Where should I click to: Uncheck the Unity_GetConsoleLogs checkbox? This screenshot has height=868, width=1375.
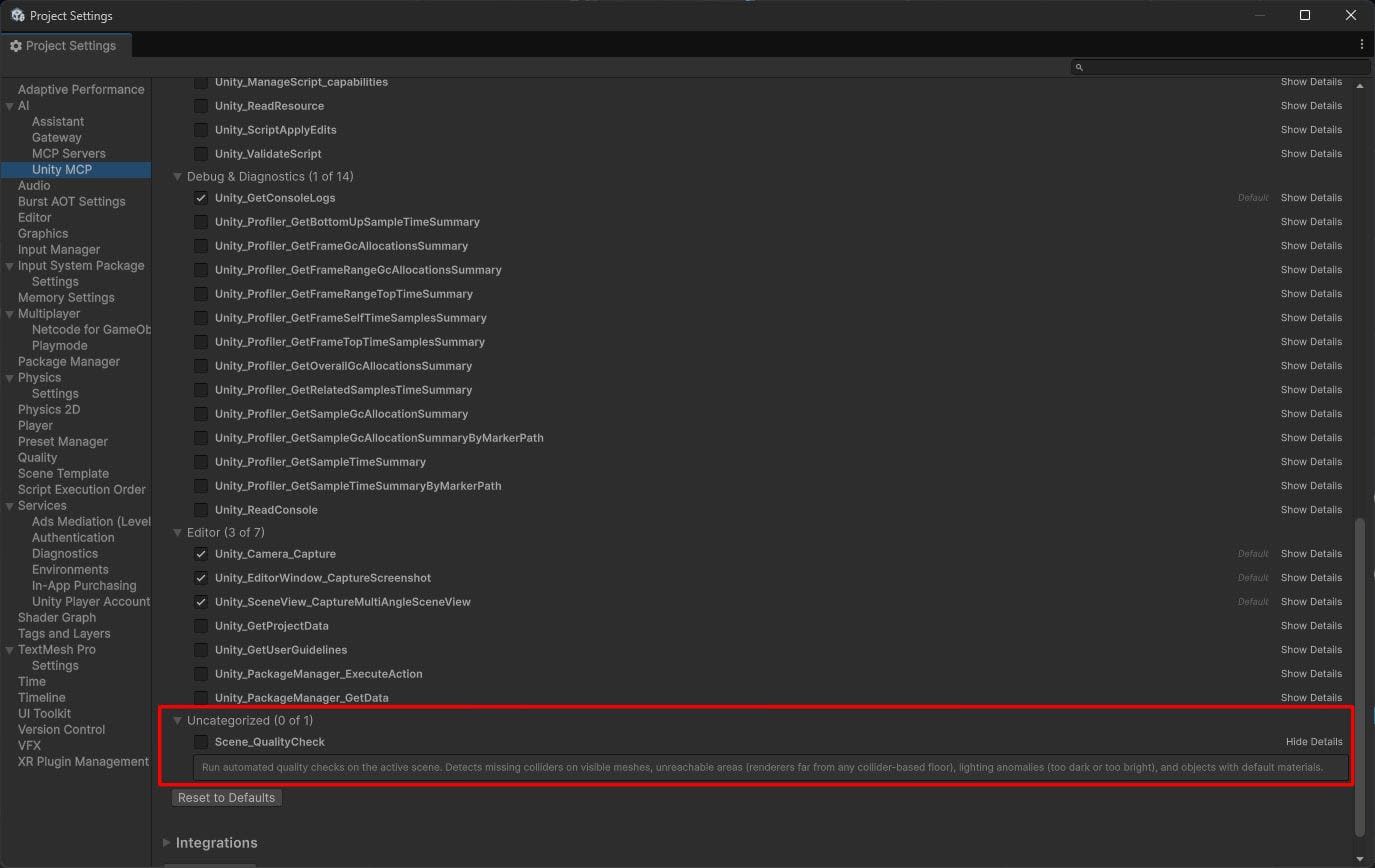(201, 198)
